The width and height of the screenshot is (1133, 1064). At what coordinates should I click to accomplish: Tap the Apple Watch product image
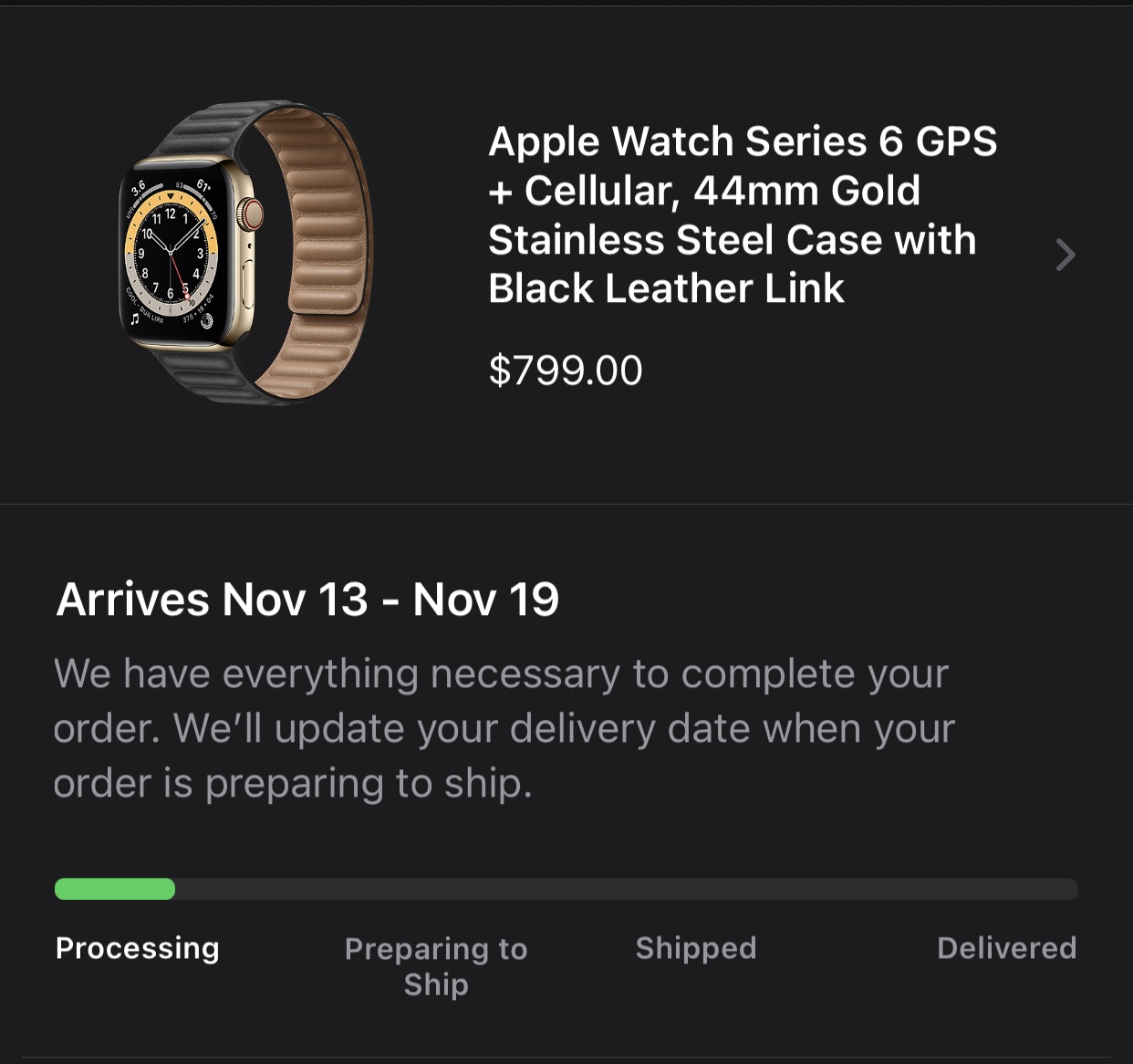coord(246,253)
